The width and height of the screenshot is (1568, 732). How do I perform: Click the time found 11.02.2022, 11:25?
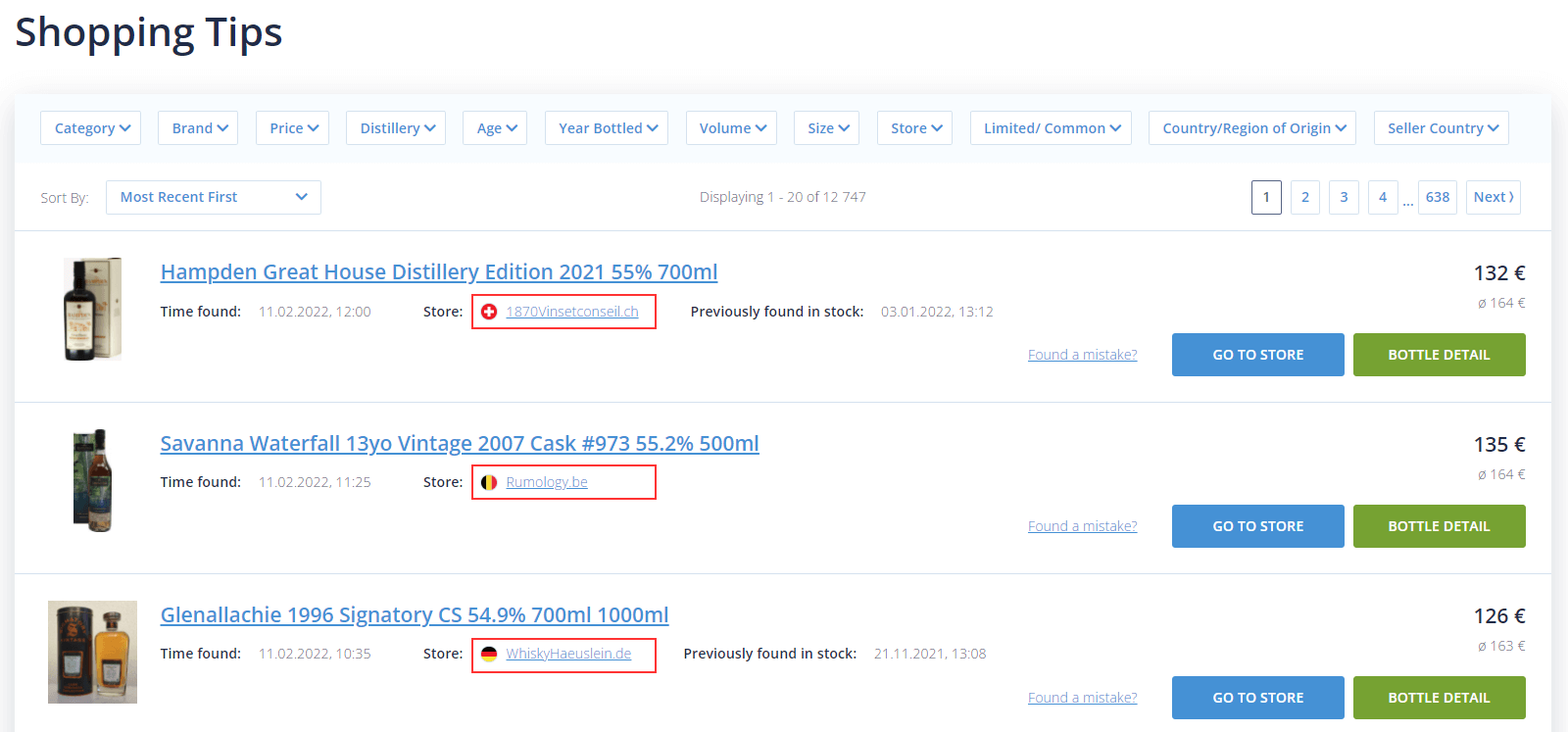315,482
